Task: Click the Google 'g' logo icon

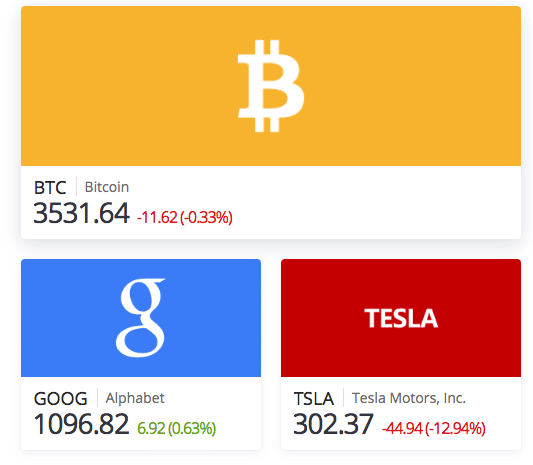Action: [x=140, y=318]
